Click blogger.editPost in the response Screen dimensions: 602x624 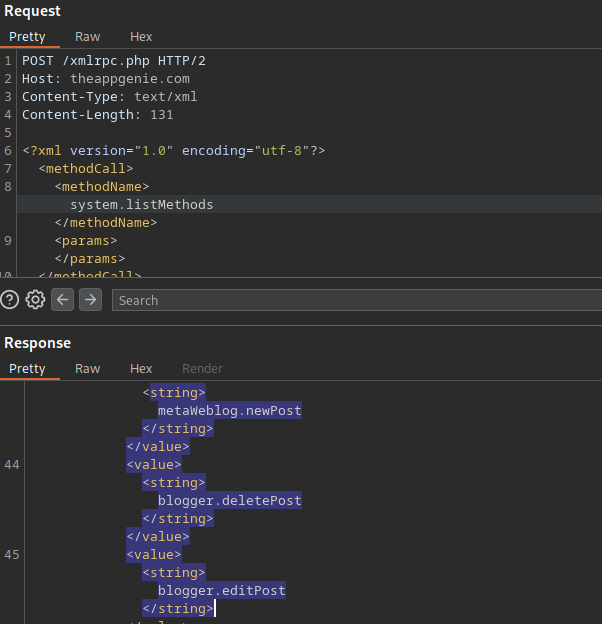pyautogui.click(x=222, y=590)
